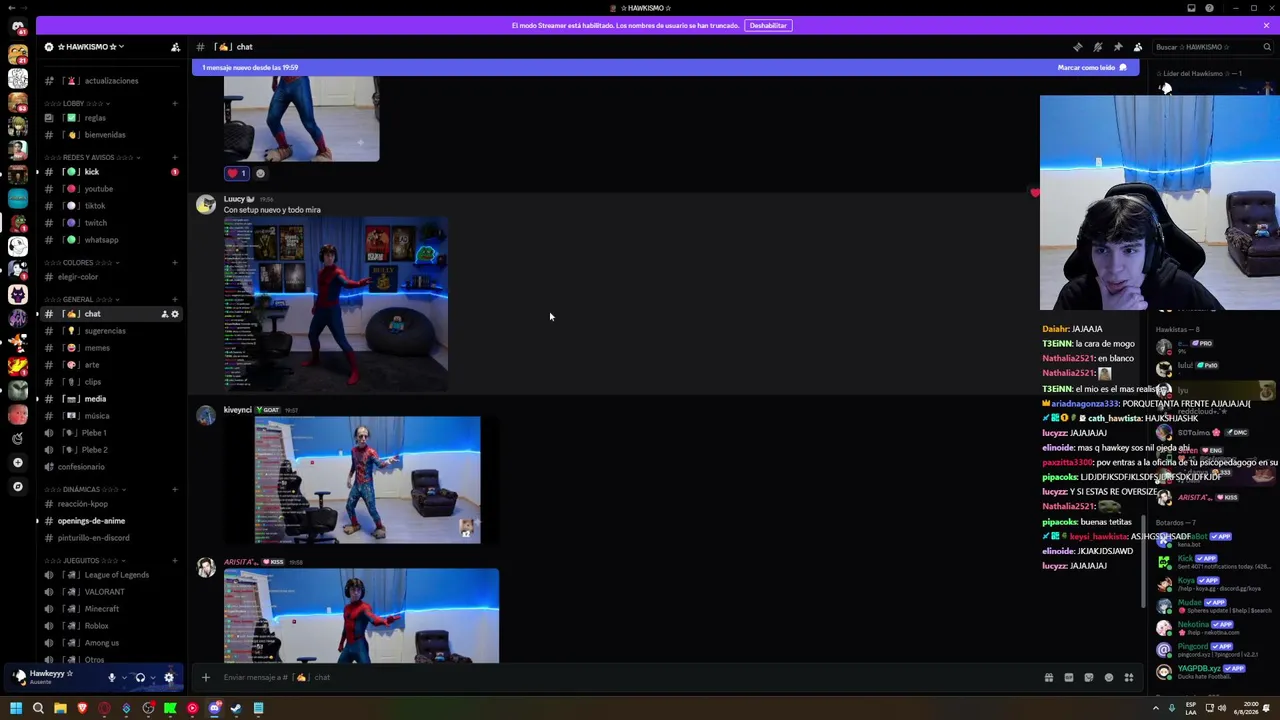The image size is (1280, 720).
Task: Add a reaction with the smiley button
Action: [260, 173]
